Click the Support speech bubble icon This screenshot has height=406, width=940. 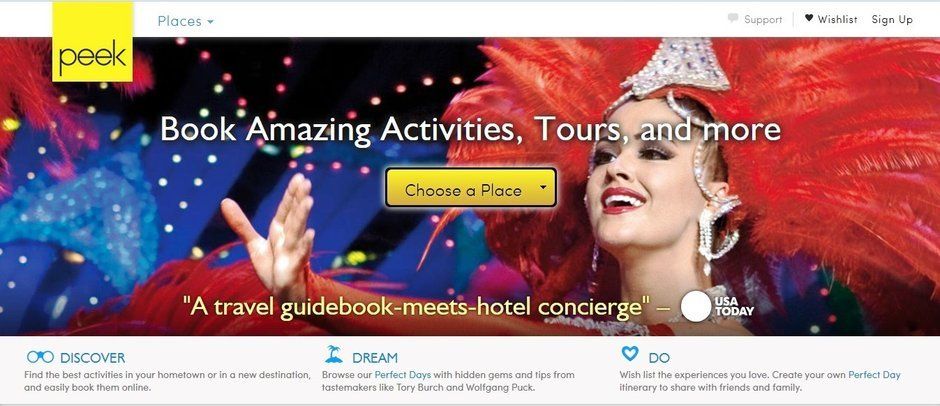pyautogui.click(x=733, y=19)
